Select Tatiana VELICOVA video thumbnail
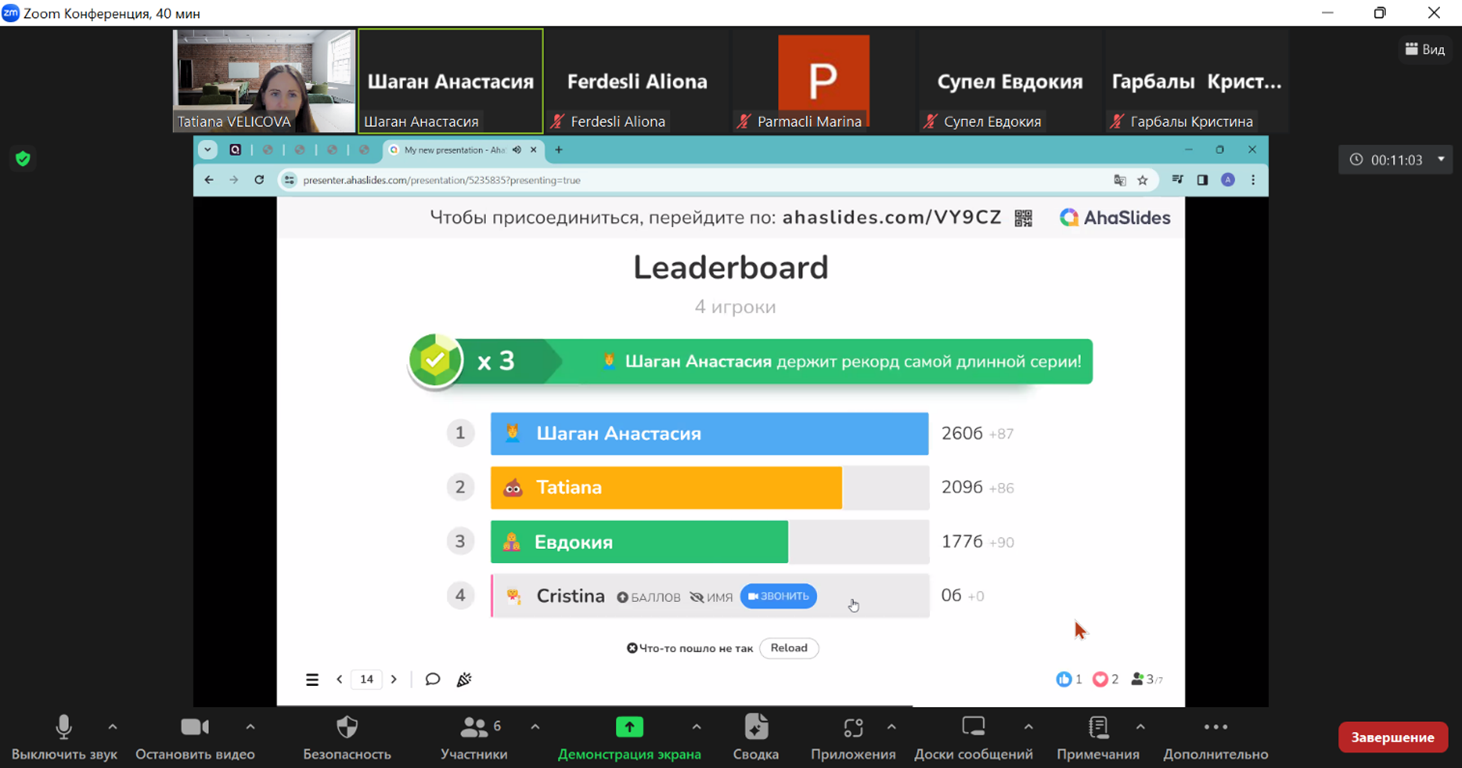Image resolution: width=1462 pixels, height=768 pixels. click(x=264, y=80)
